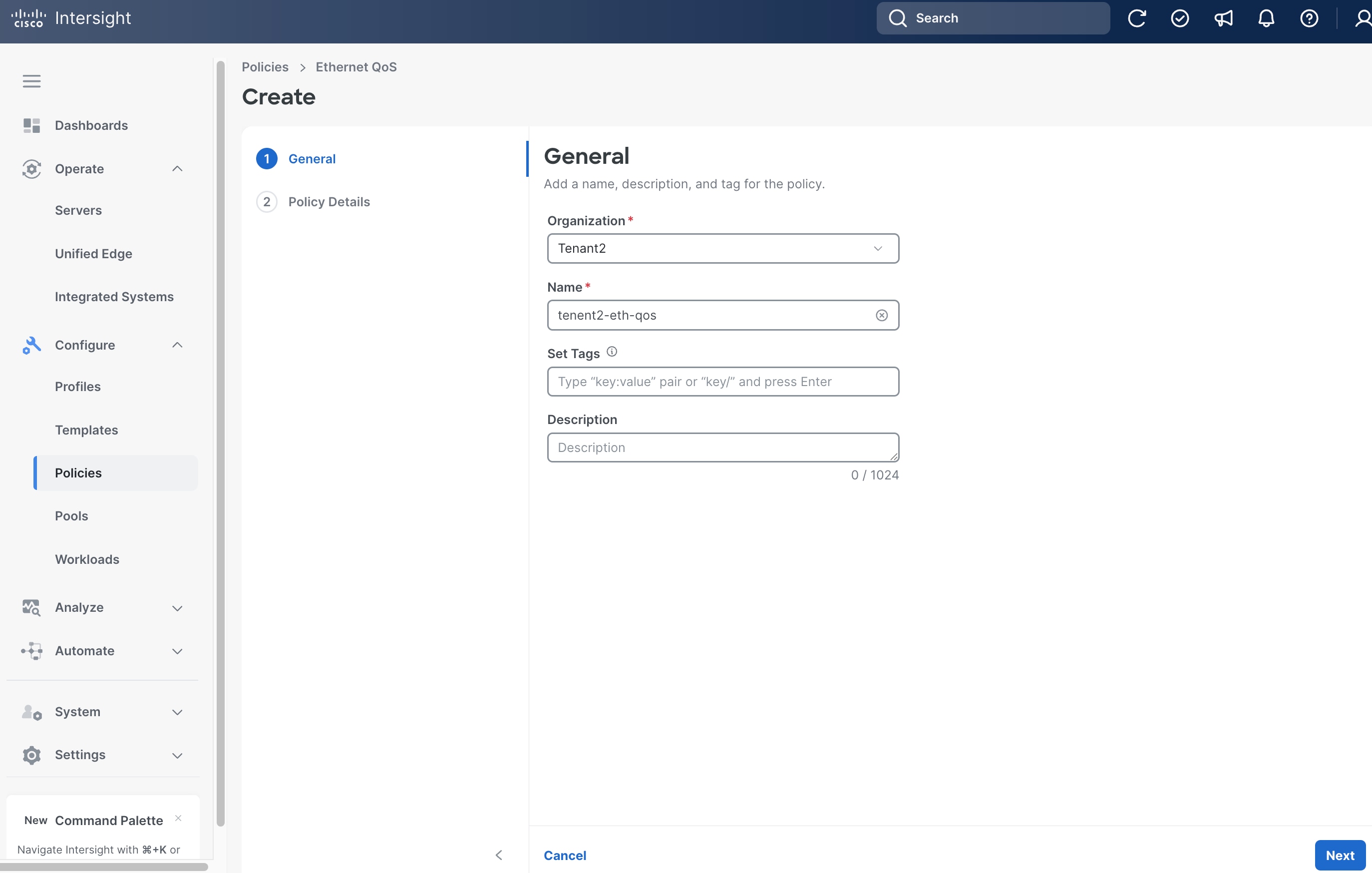Select Policies in the sidebar
This screenshot has width=1372, height=873.
tap(116, 473)
